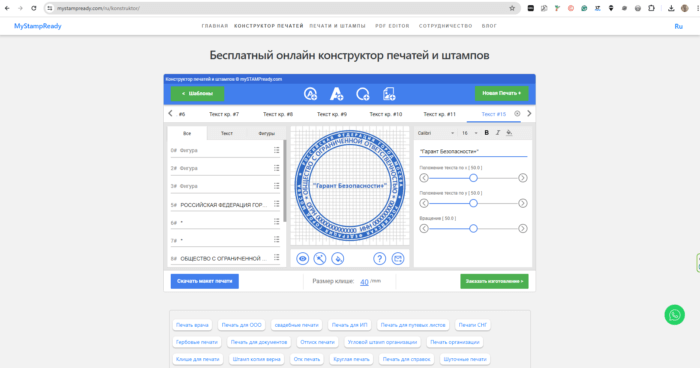Add an image to the stamp

[x=389, y=94]
